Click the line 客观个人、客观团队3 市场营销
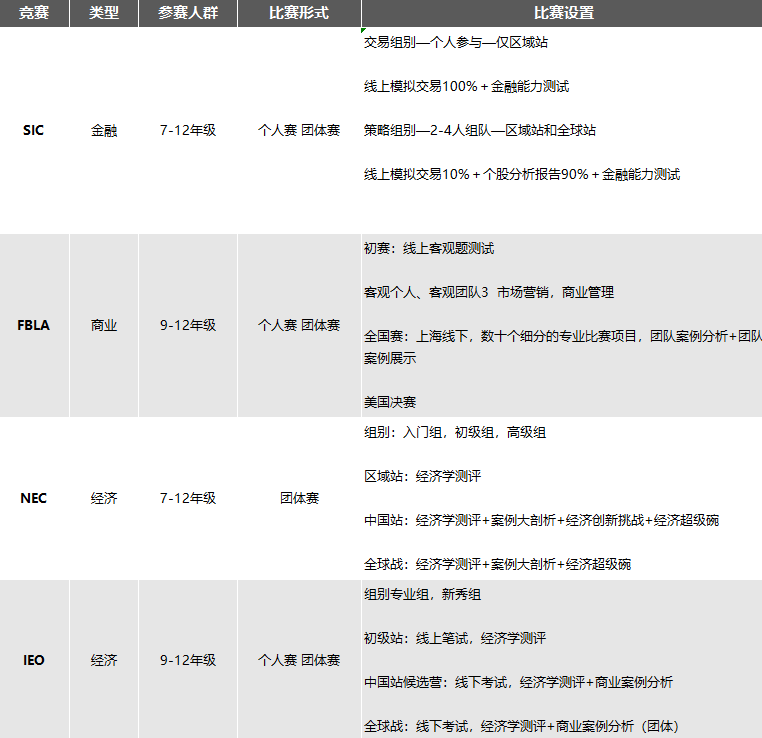 489,292
